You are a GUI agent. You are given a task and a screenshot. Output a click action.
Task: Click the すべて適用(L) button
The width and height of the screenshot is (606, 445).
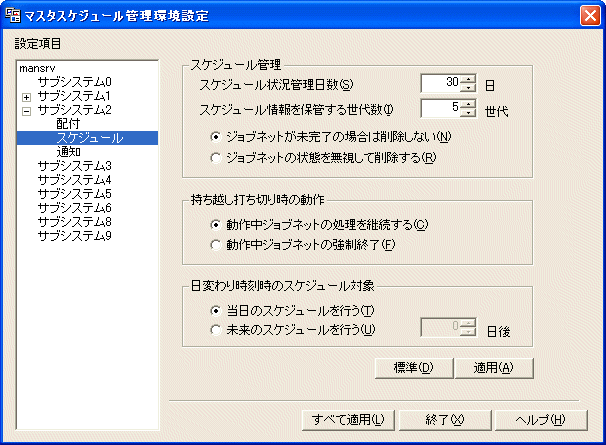(348, 420)
